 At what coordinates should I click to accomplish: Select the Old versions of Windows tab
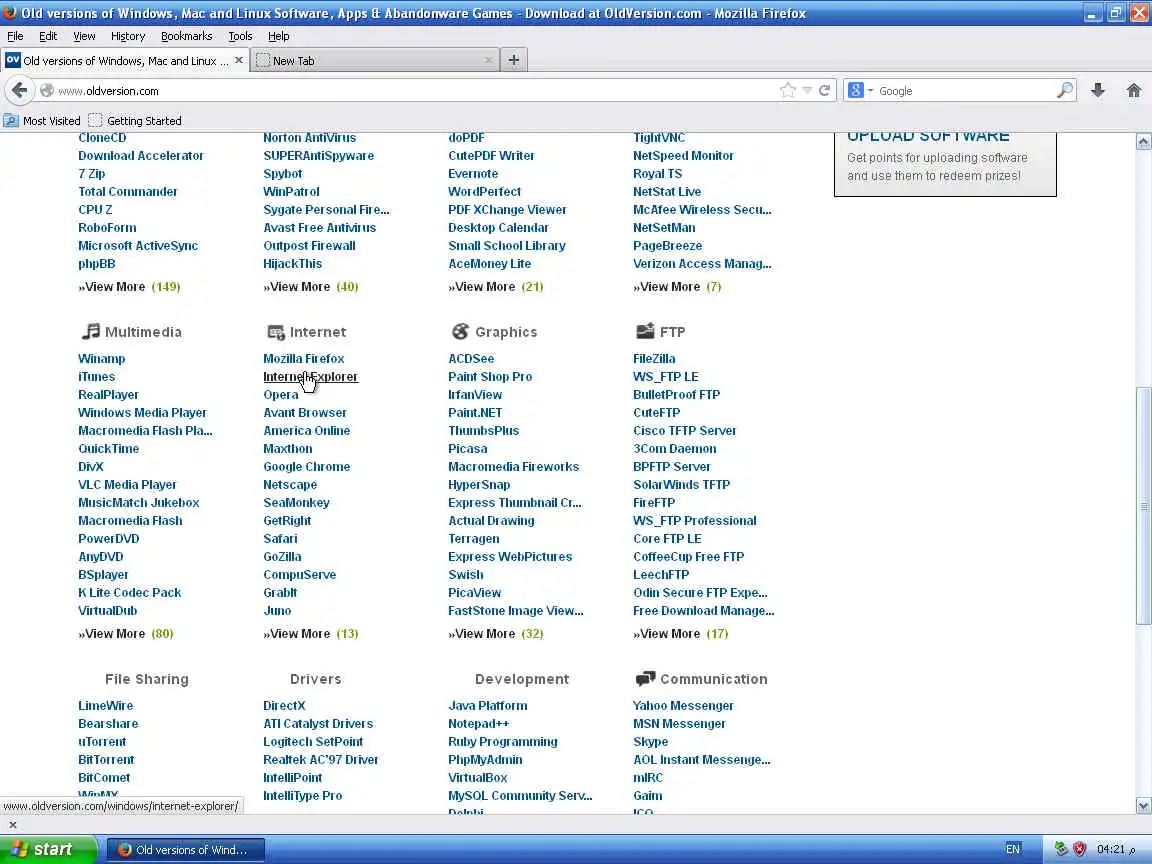point(125,60)
